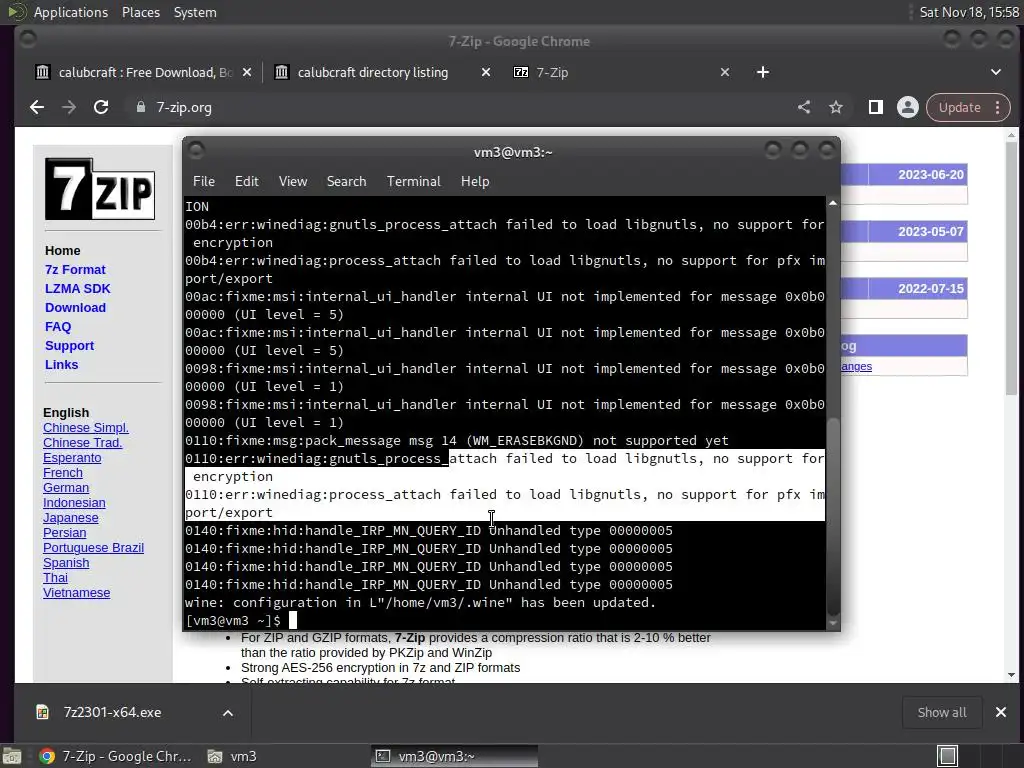This screenshot has width=1024, height=768.
Task: Click Show all downloads button
Action: 942,712
